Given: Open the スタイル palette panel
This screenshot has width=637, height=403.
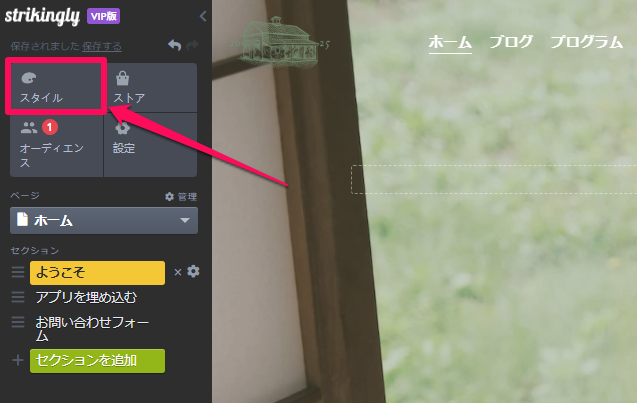Looking at the screenshot, I should pos(56,87).
